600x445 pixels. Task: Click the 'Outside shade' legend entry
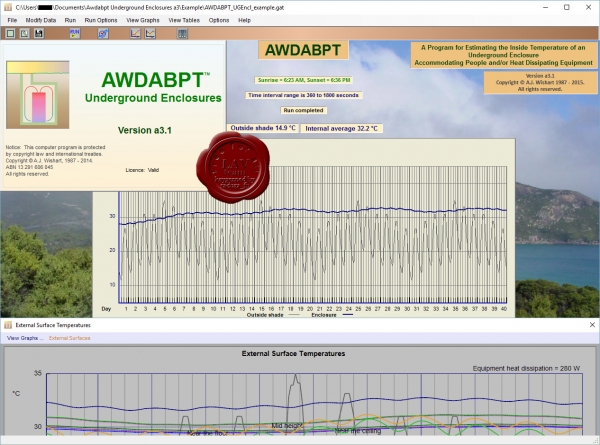[x=273, y=315]
